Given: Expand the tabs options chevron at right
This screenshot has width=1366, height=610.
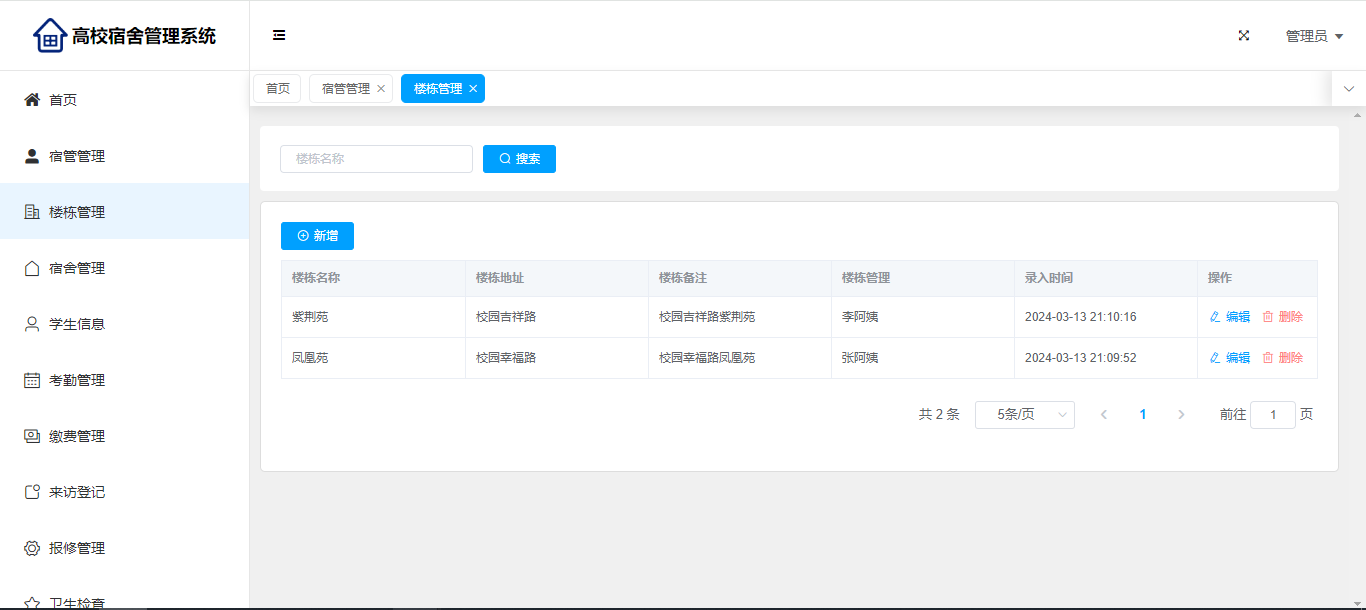Looking at the screenshot, I should [x=1348, y=89].
